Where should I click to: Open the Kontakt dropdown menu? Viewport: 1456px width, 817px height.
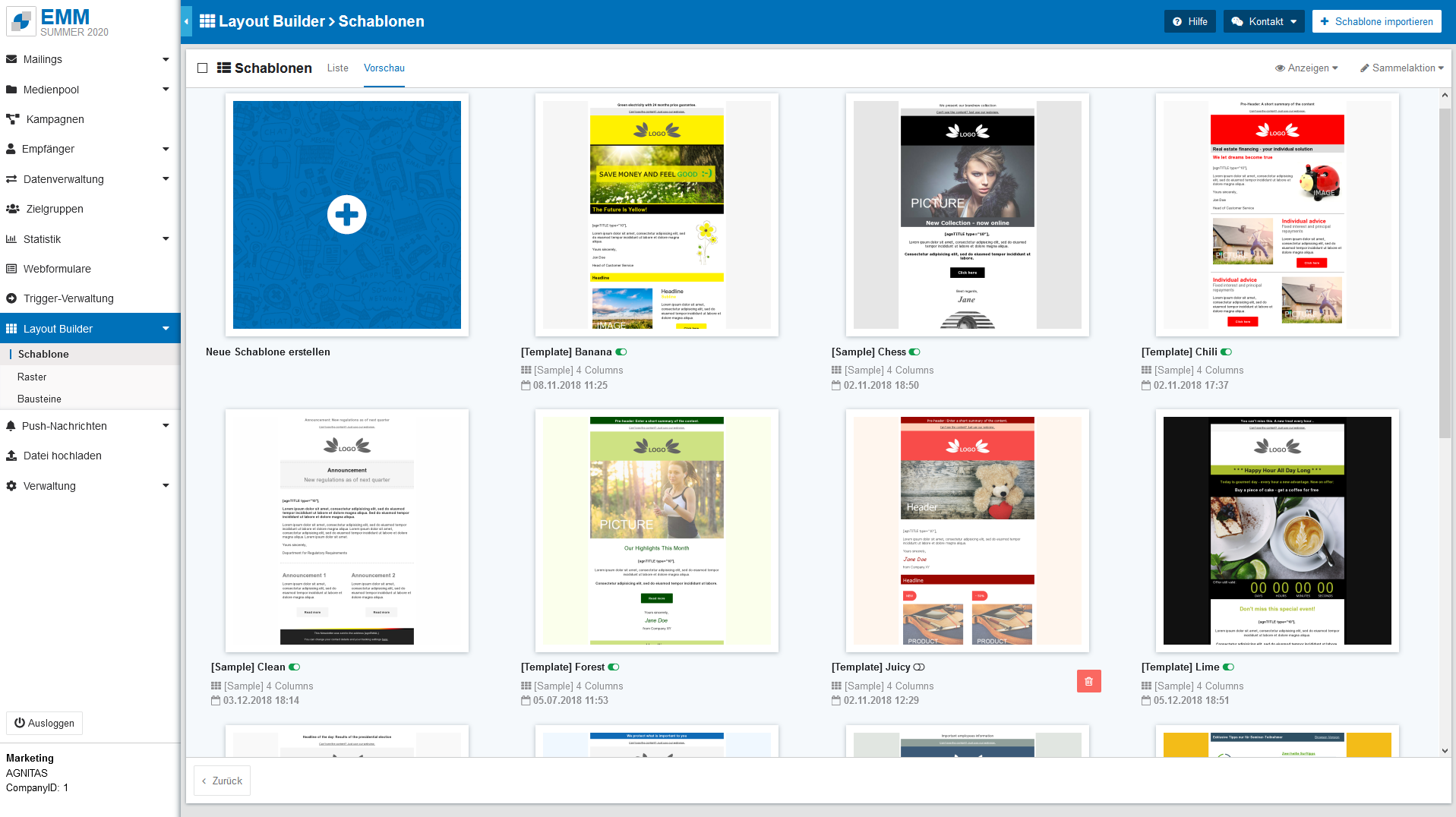point(1264,21)
